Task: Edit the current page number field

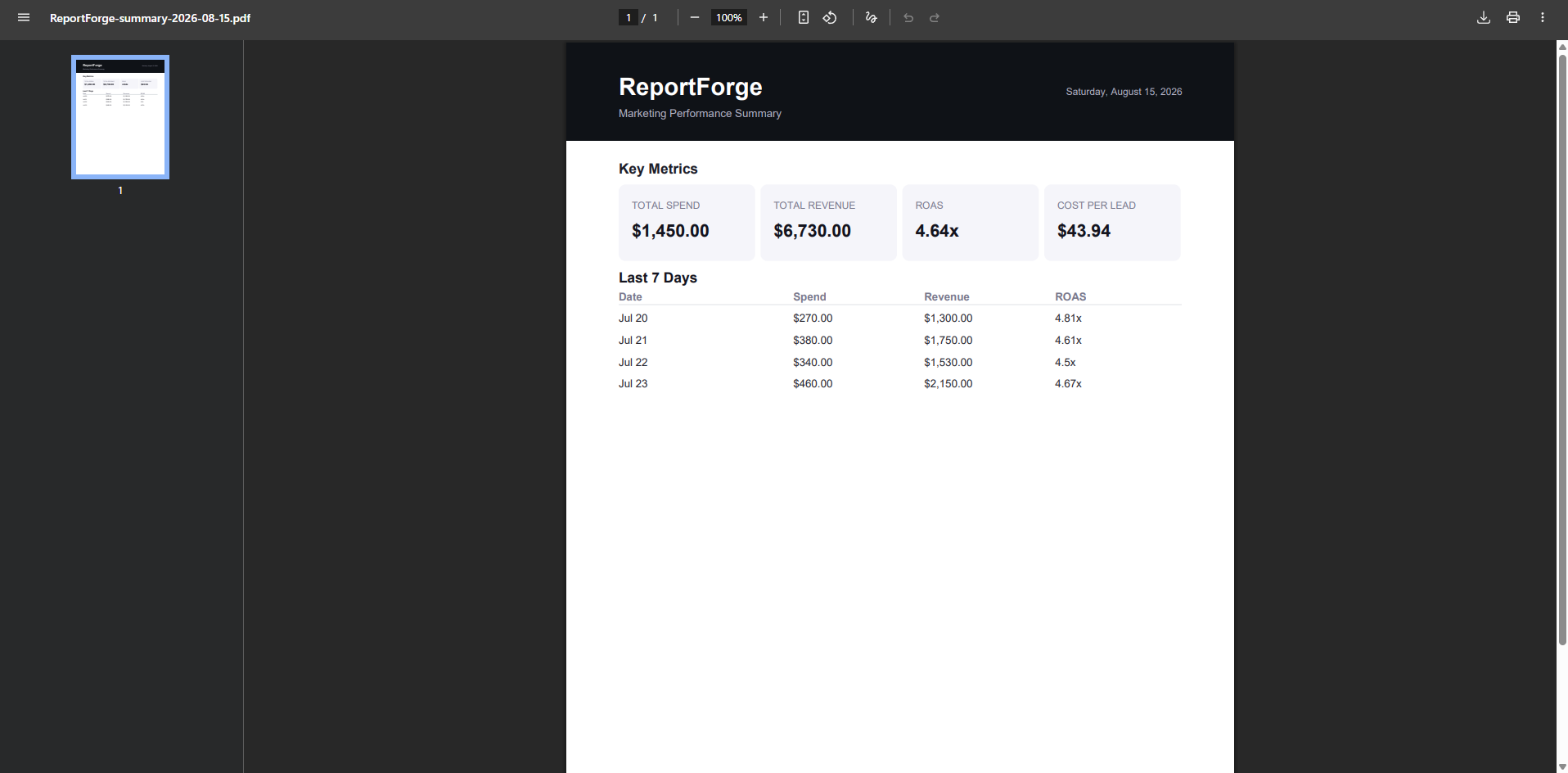Action: (x=629, y=17)
